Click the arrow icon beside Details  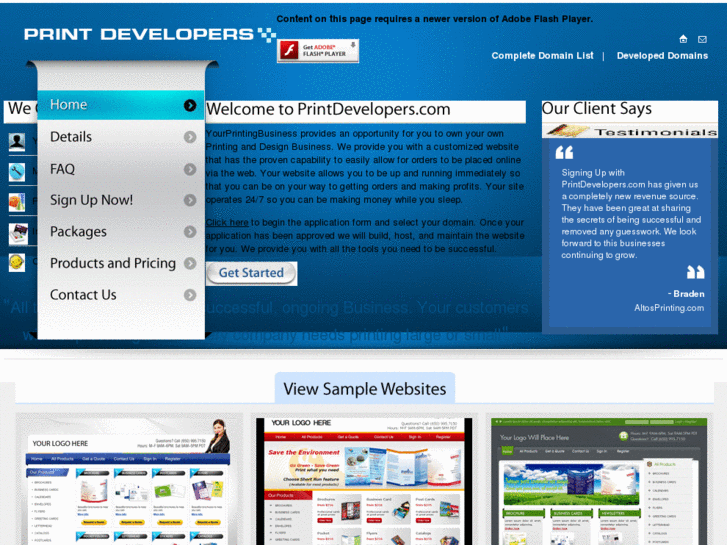[x=190, y=137]
